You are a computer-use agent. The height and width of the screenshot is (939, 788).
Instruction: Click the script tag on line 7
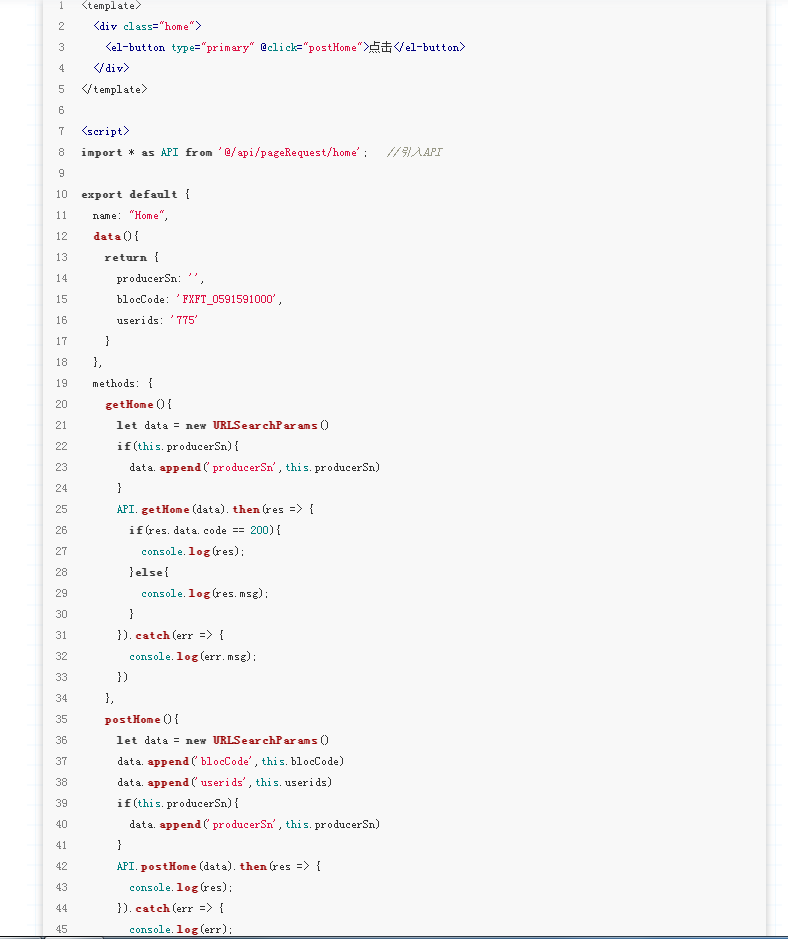105,131
